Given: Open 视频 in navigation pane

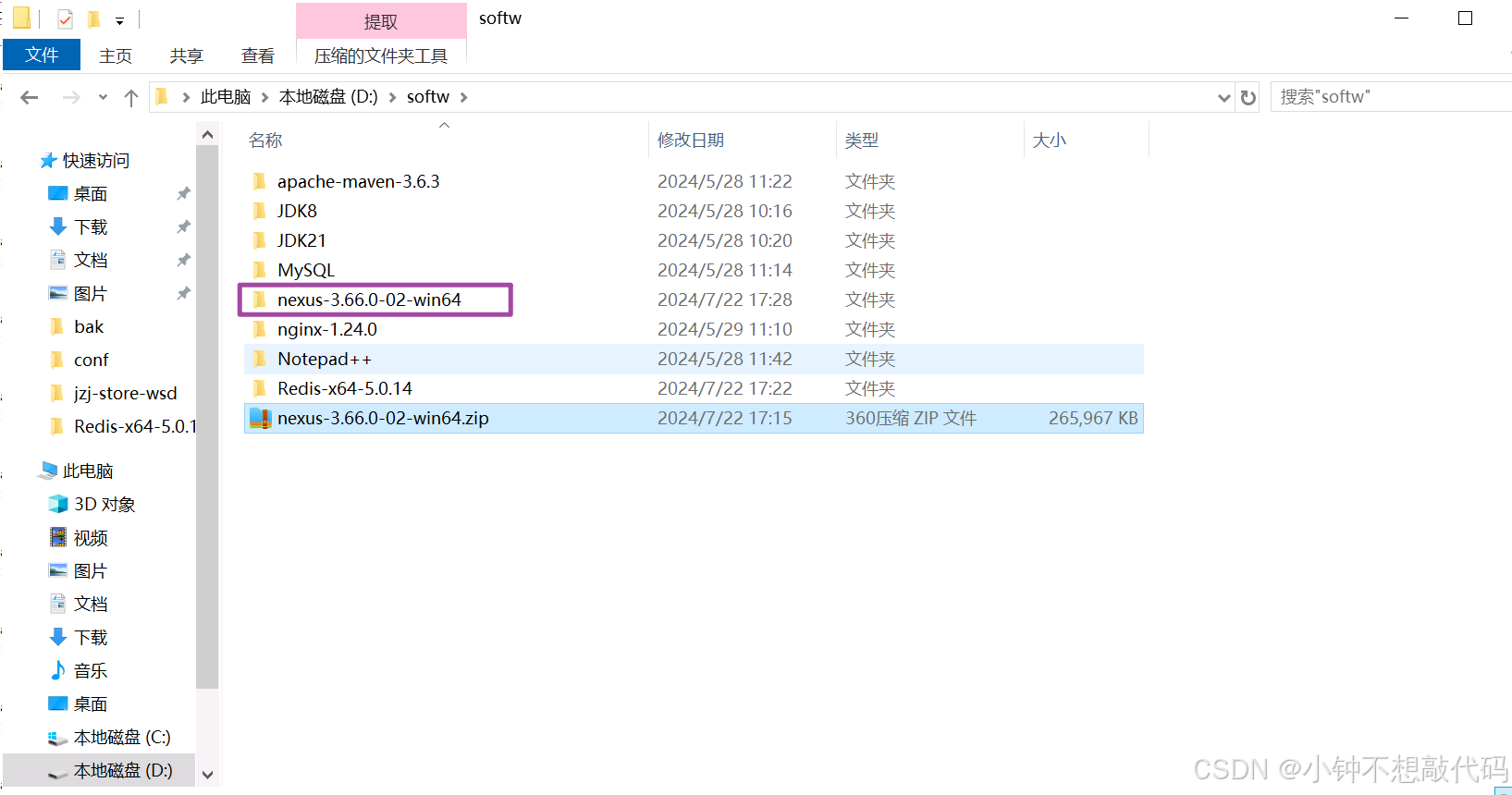Looking at the screenshot, I should [x=91, y=538].
